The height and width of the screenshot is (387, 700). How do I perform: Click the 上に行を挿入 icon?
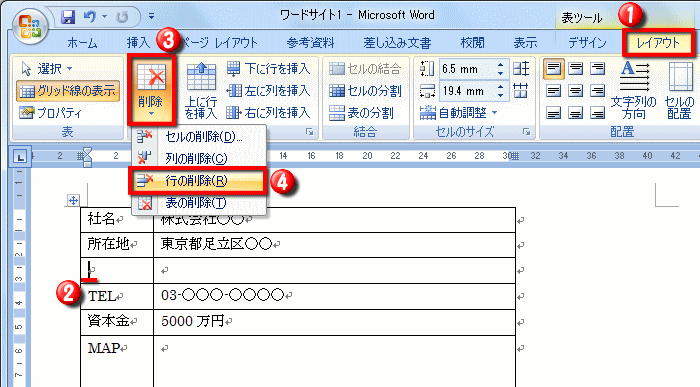tap(201, 90)
